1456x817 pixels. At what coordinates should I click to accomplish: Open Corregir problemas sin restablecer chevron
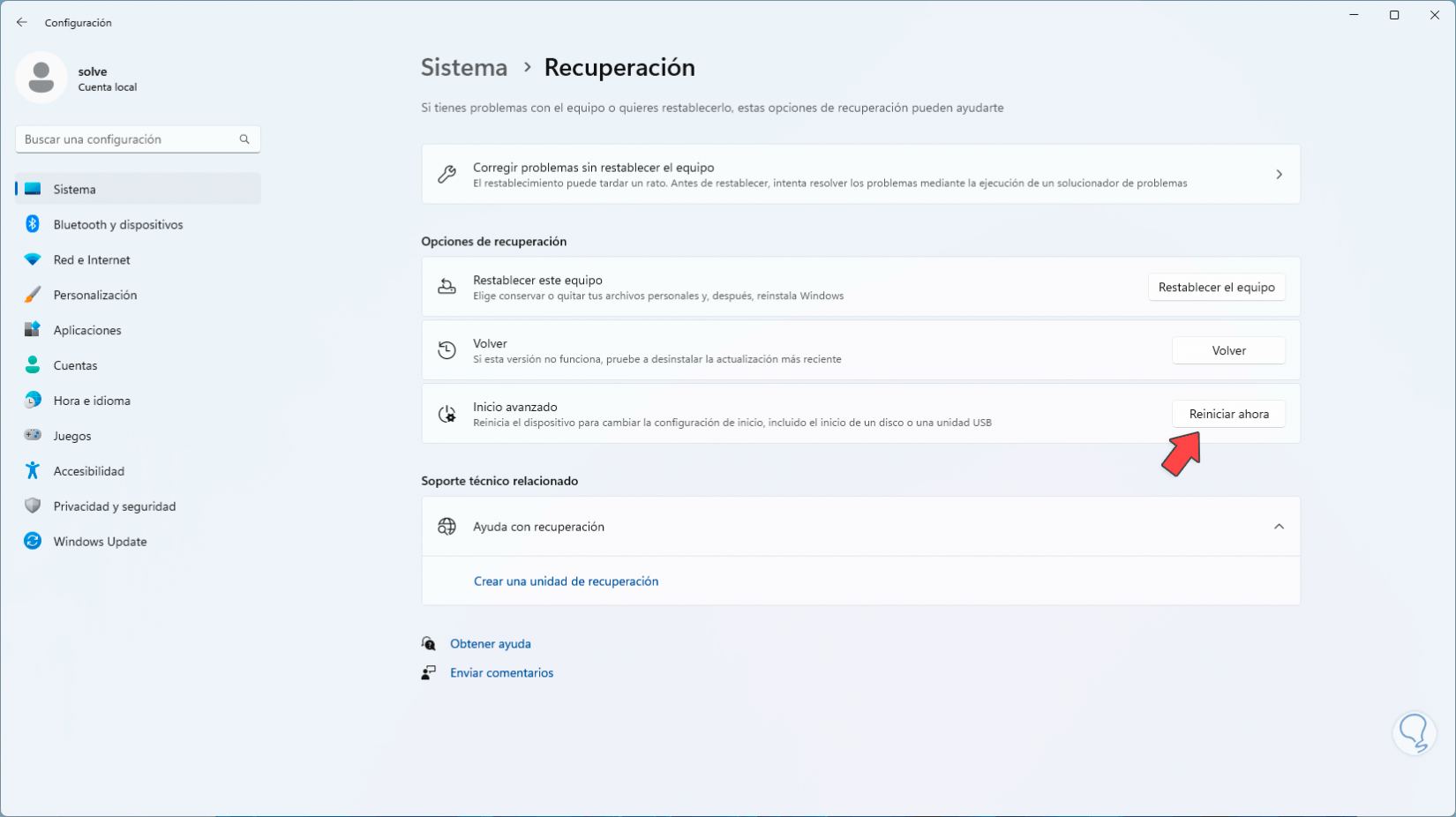pyautogui.click(x=1279, y=175)
